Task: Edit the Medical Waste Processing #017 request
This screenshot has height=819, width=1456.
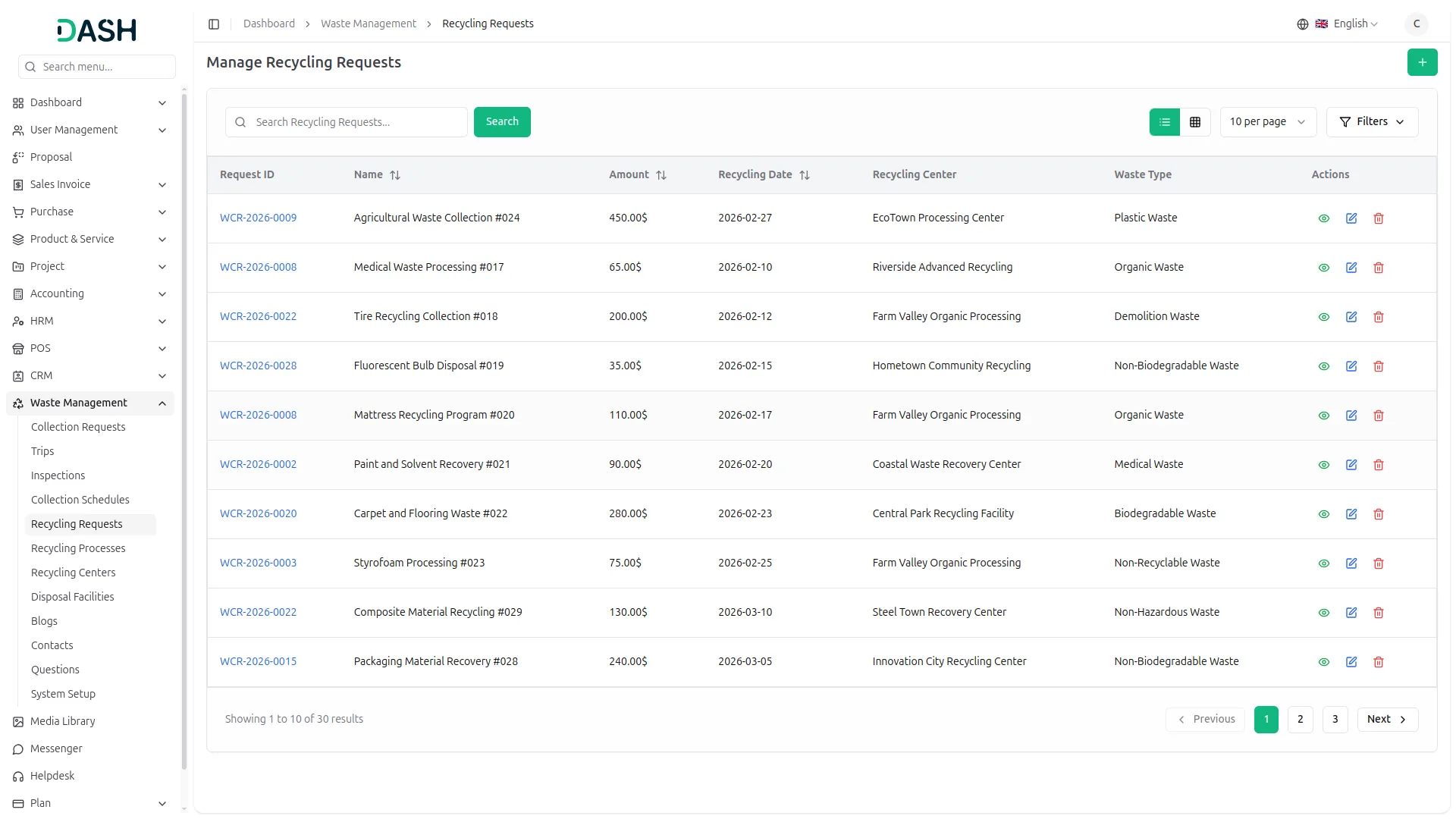Action: pos(1351,268)
